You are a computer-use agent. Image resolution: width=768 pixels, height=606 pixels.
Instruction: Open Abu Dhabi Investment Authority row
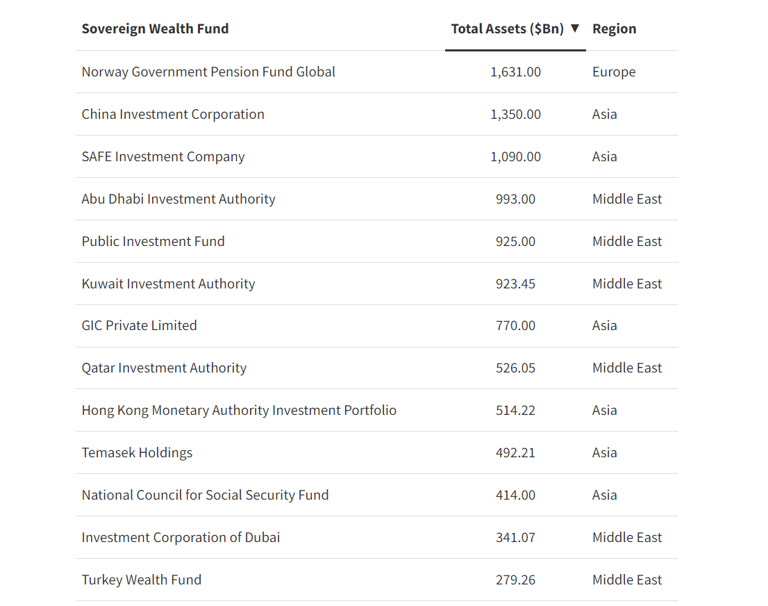point(377,199)
